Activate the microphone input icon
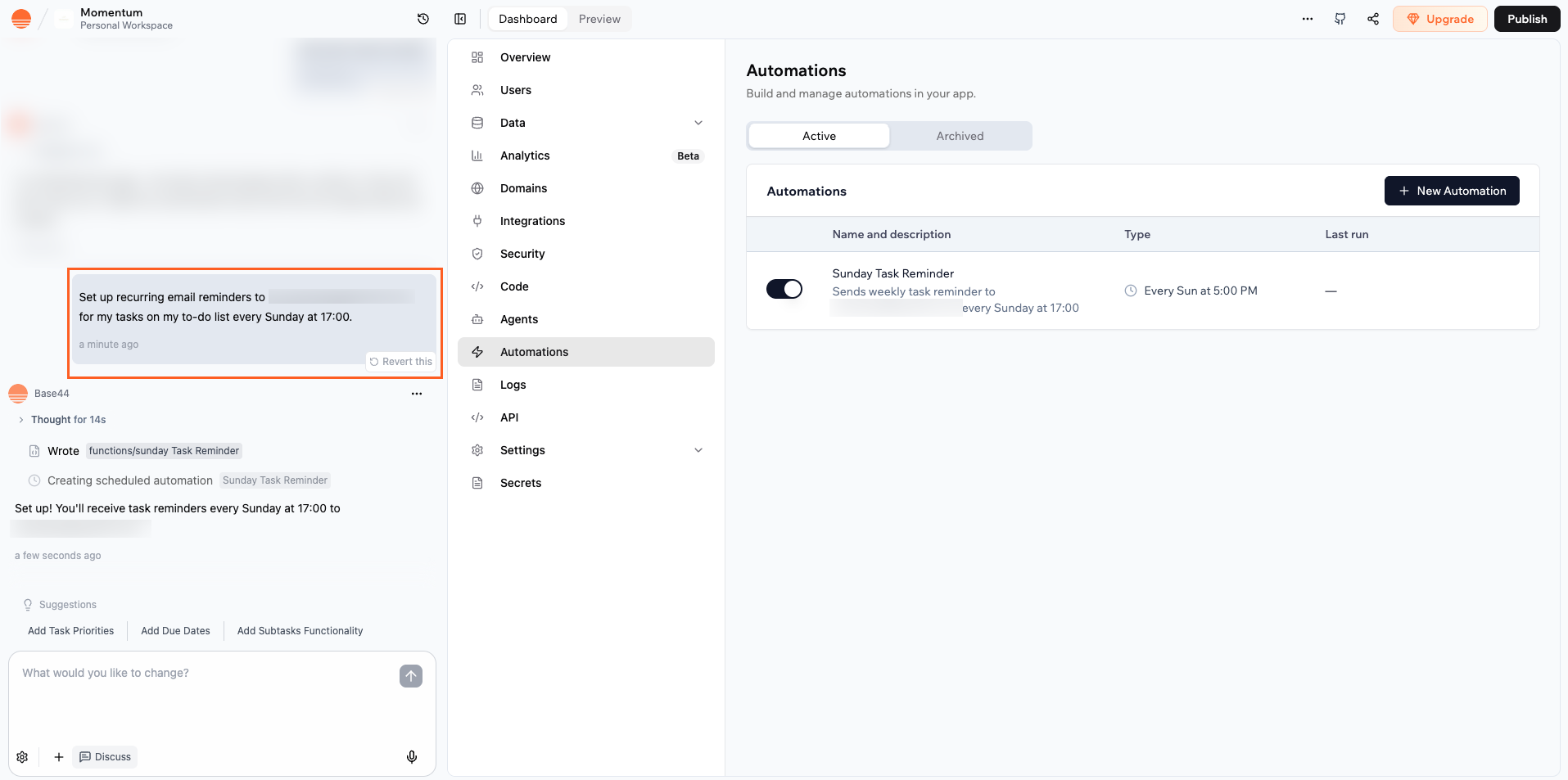Viewport: 1568px width, 780px height. 411,756
